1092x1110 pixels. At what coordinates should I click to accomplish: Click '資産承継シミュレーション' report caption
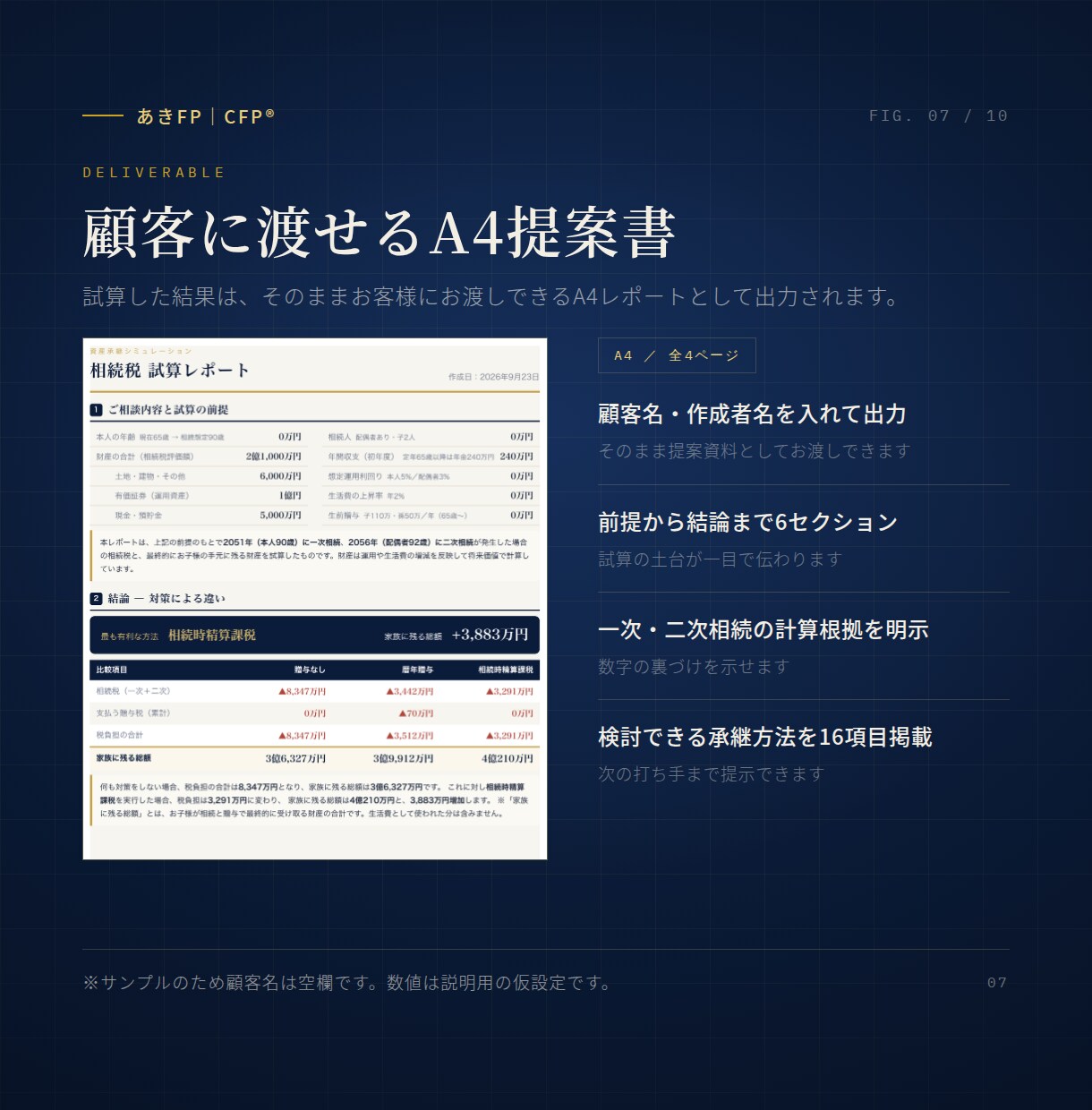tap(141, 351)
